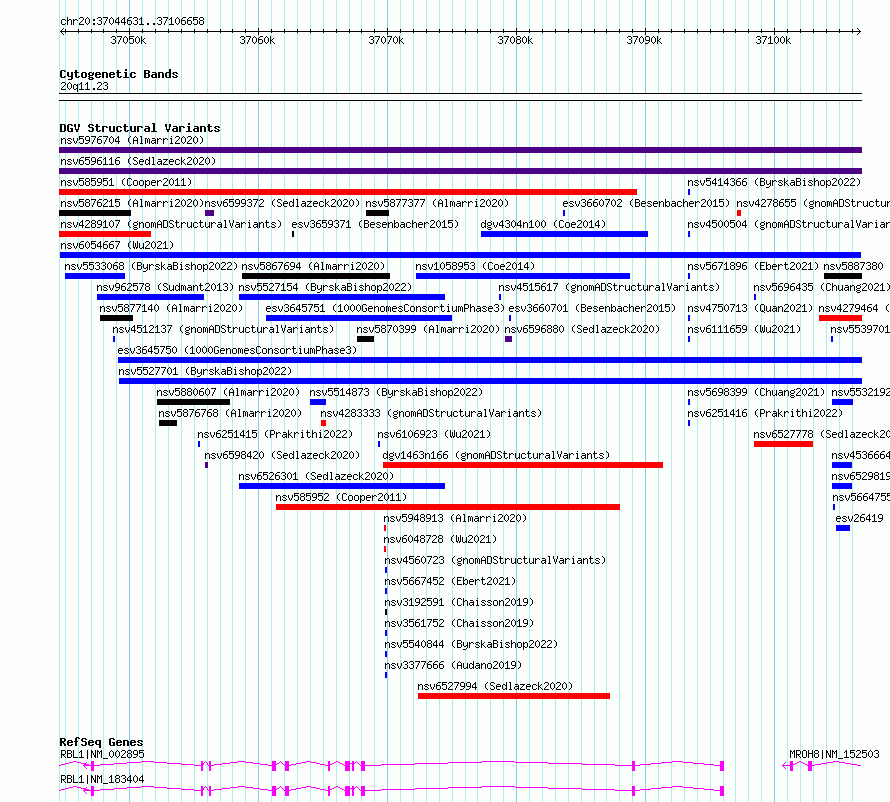Click the nsv585952 (Cooper2011) red bar

[448, 507]
